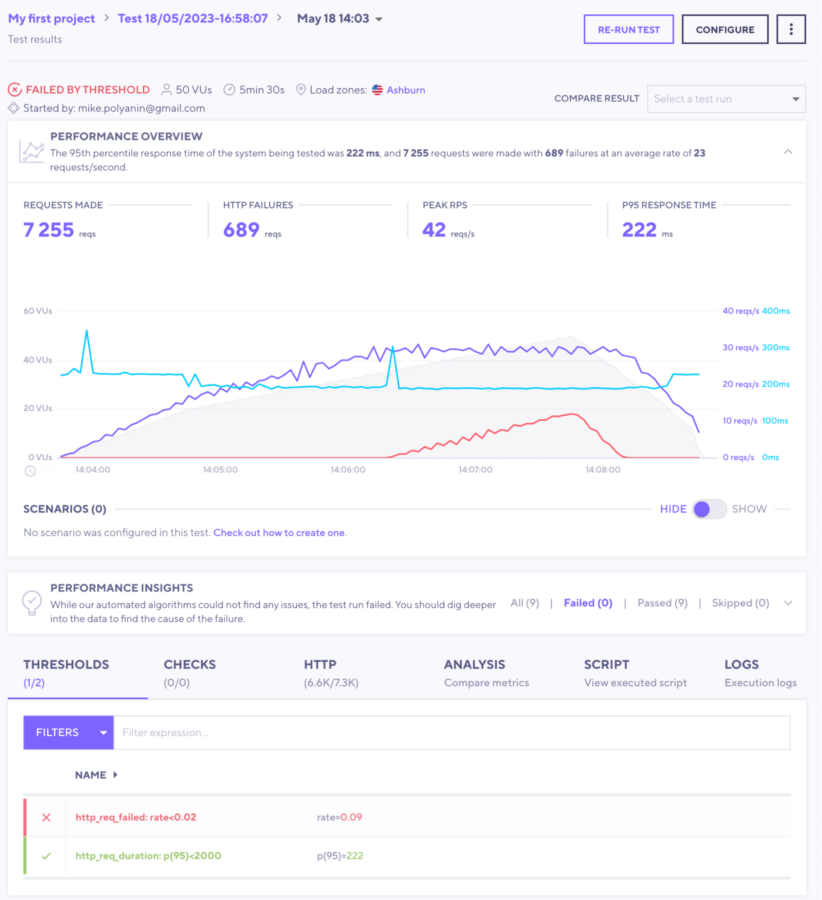Click the performance overview chart icon
822x900 pixels.
pos(33,151)
